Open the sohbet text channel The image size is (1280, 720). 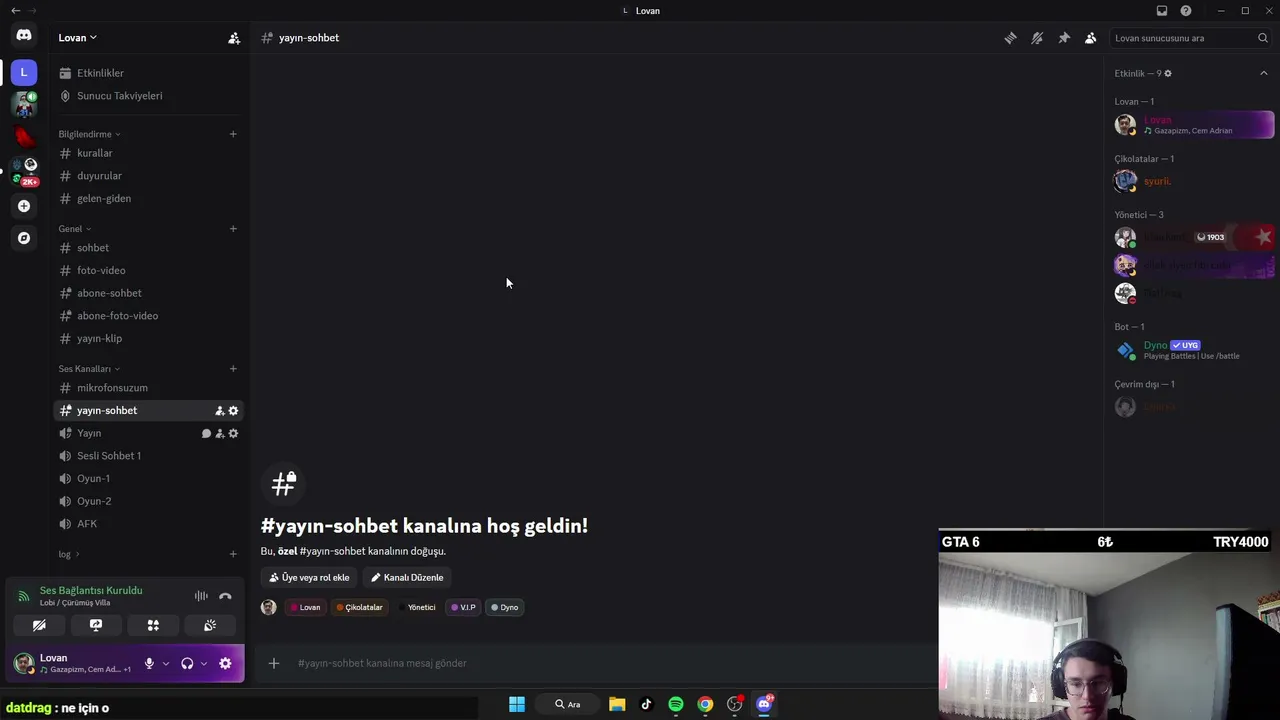[x=148, y=248]
